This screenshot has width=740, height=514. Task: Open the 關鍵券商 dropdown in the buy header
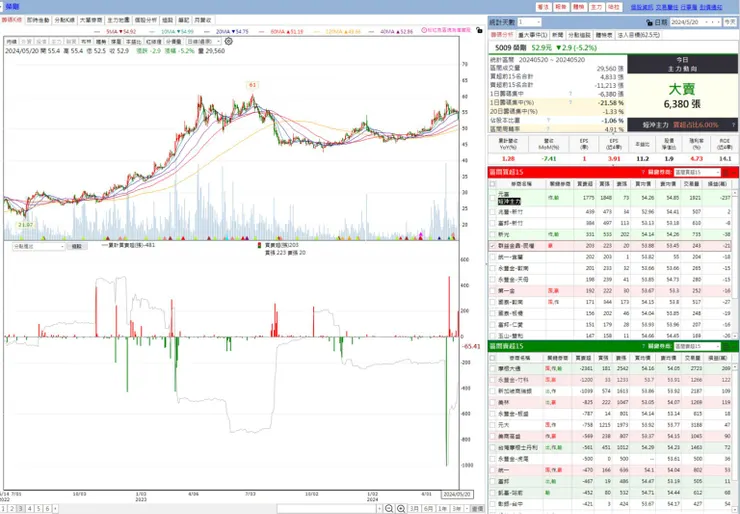coord(698,172)
